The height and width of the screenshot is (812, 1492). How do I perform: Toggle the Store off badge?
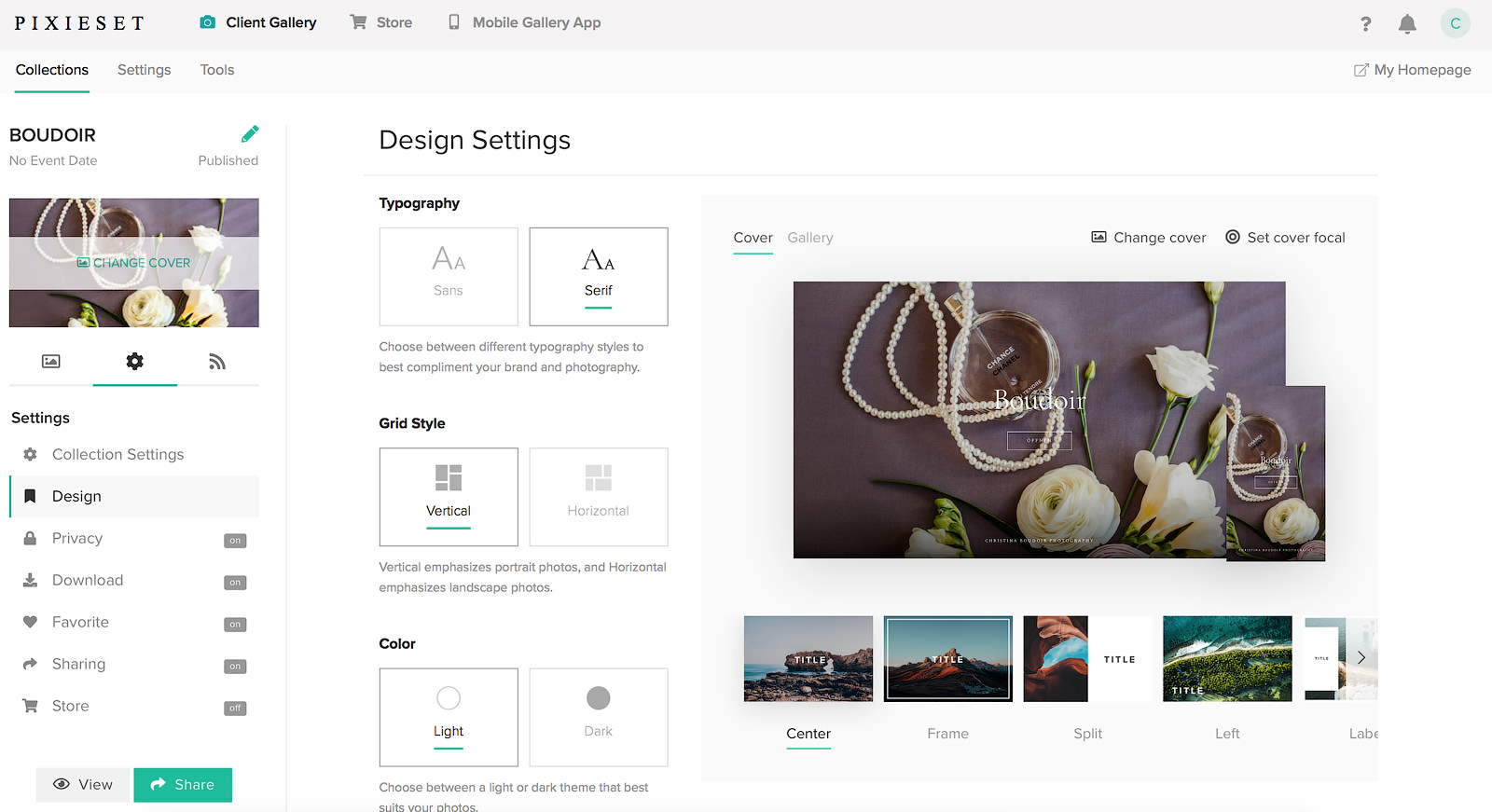point(235,709)
